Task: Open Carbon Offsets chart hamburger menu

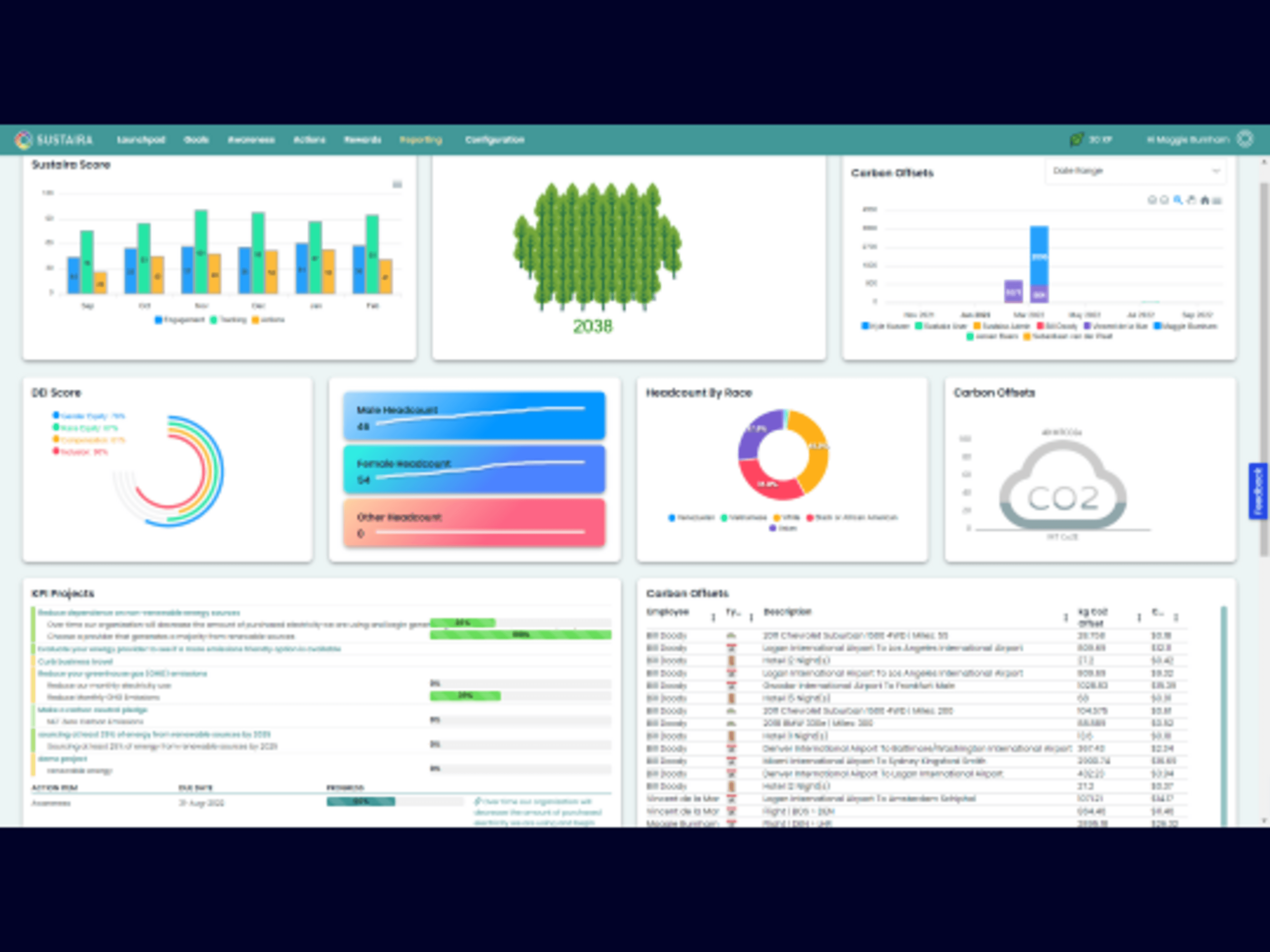Action: click(x=1217, y=200)
